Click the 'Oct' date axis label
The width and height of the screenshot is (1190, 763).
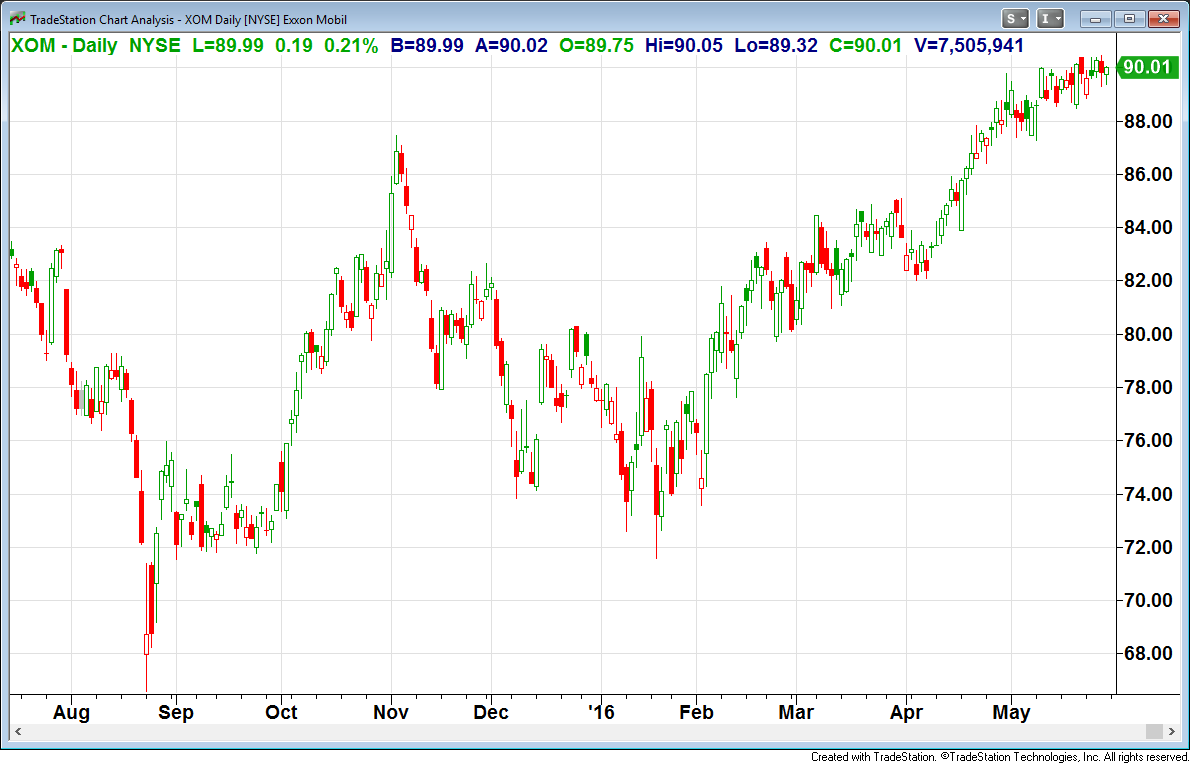(281, 713)
